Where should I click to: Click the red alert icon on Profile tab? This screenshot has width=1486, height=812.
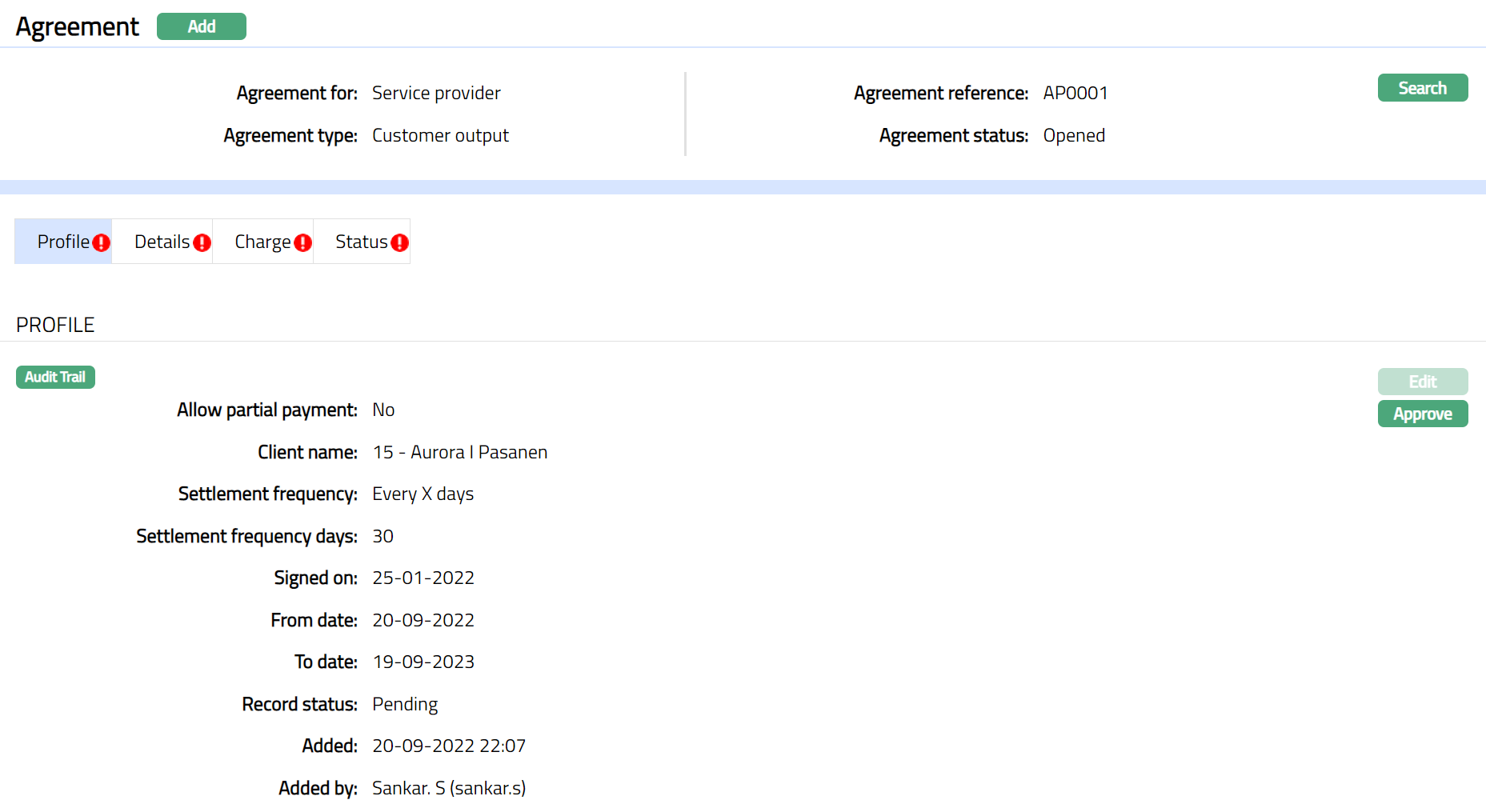pyautogui.click(x=101, y=243)
